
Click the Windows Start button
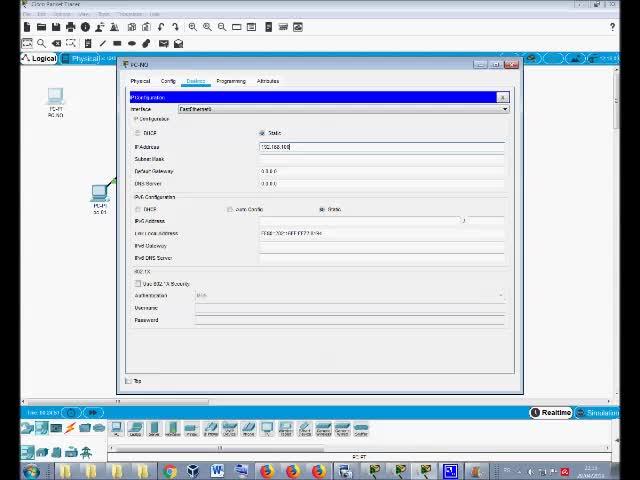[31, 471]
